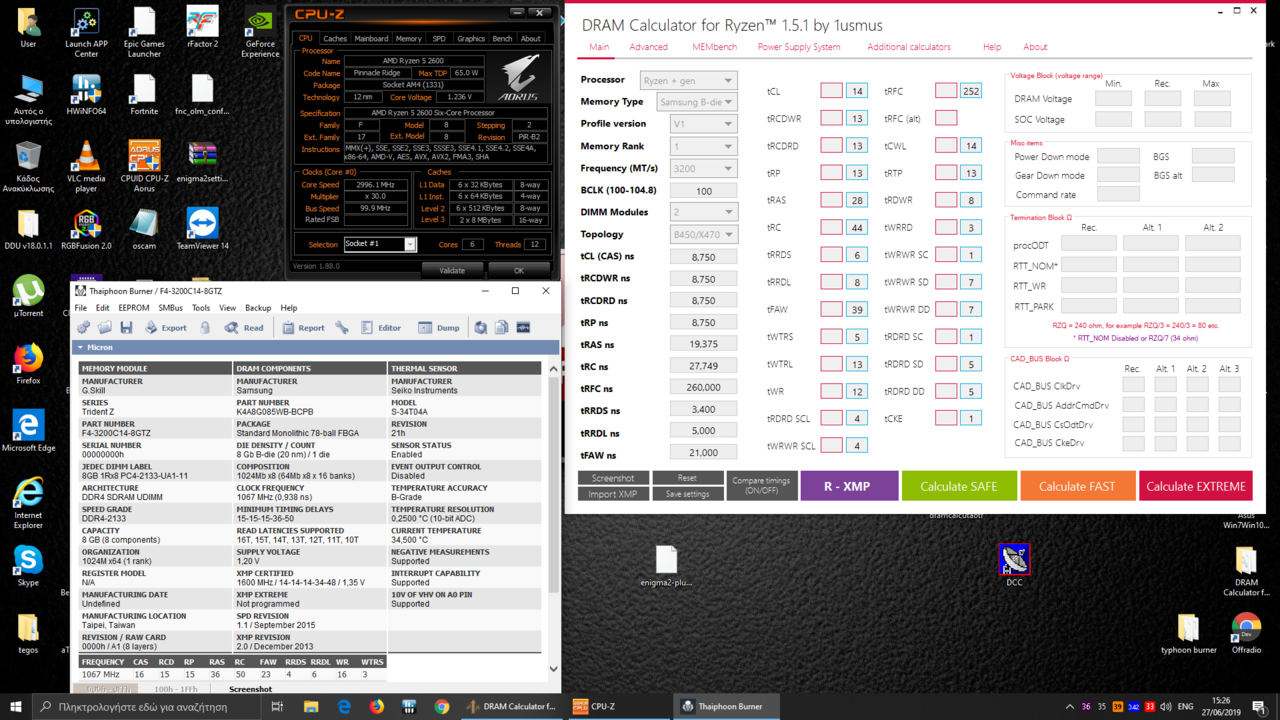The height and width of the screenshot is (720, 1280).
Task: Open the CPUID CPU-Z Aorus desktop icon
Action: 144,166
